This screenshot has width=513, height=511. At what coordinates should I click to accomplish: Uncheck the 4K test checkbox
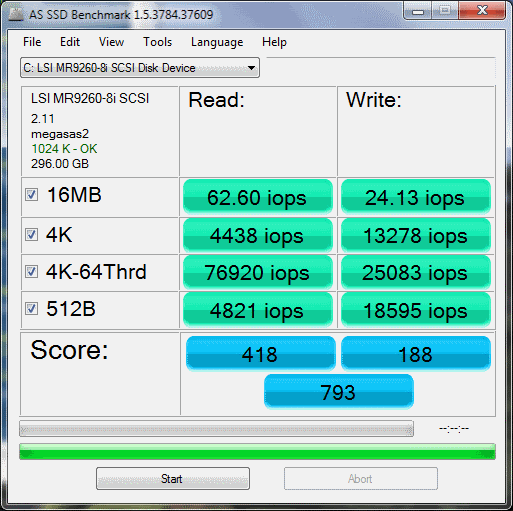(x=31, y=235)
